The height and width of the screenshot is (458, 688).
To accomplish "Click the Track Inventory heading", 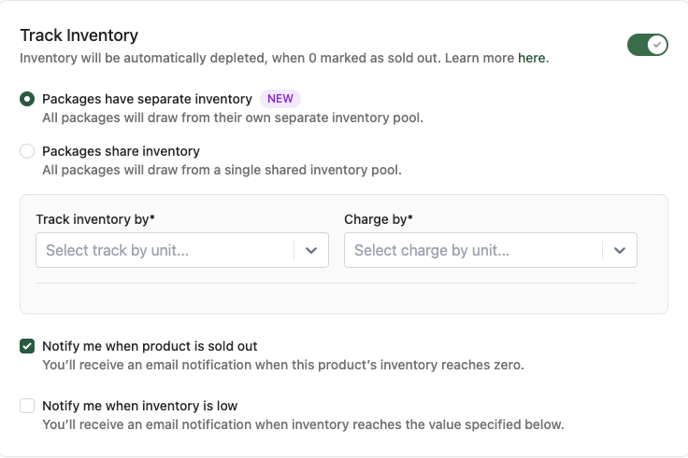I will [x=79, y=36].
